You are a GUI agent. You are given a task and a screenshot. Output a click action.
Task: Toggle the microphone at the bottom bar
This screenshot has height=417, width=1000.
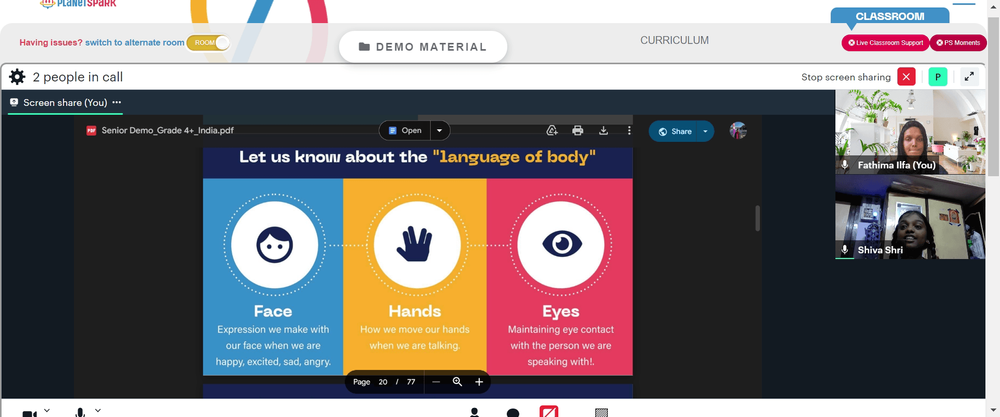pos(80,412)
